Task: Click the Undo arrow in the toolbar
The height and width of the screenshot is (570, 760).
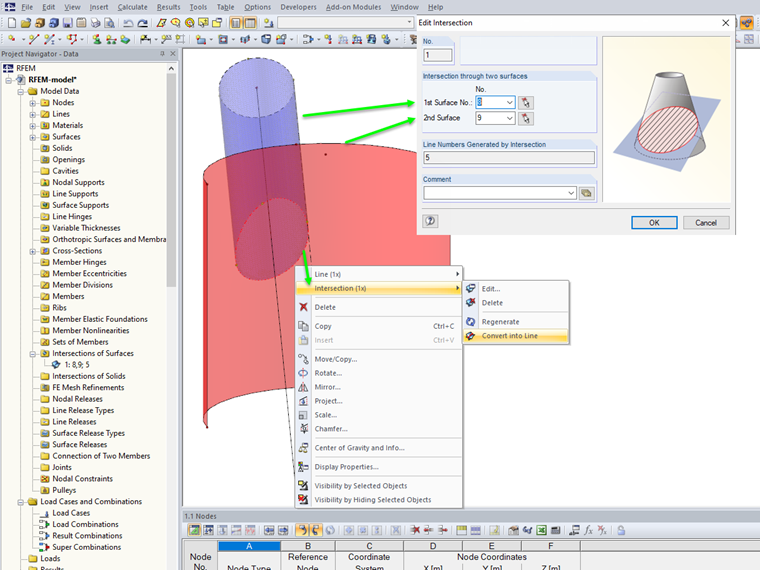Action: pos(128,23)
